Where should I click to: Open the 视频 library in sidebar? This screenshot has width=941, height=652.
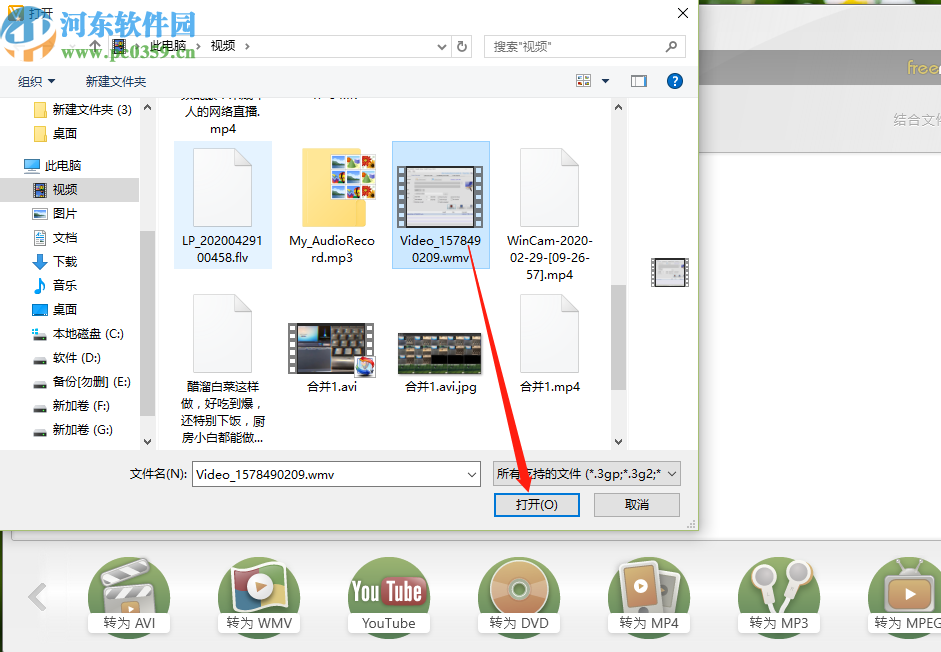65,190
